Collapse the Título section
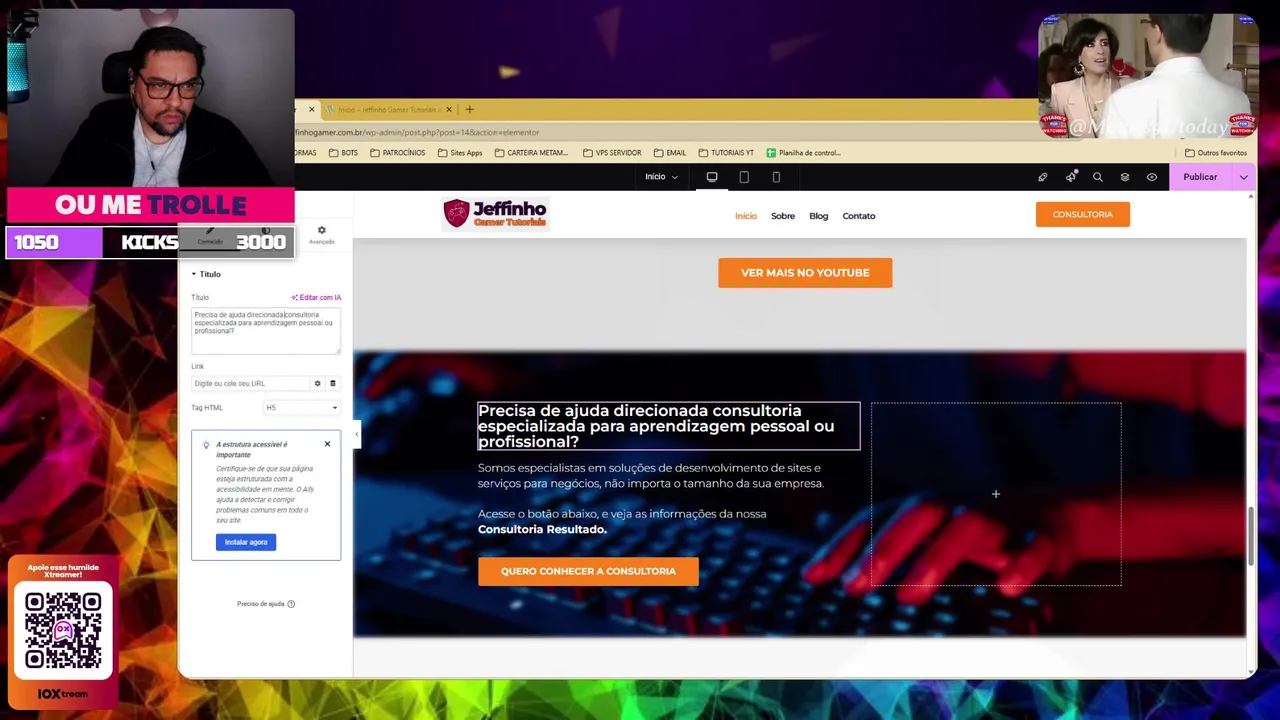The width and height of the screenshot is (1280, 720). (x=207, y=274)
